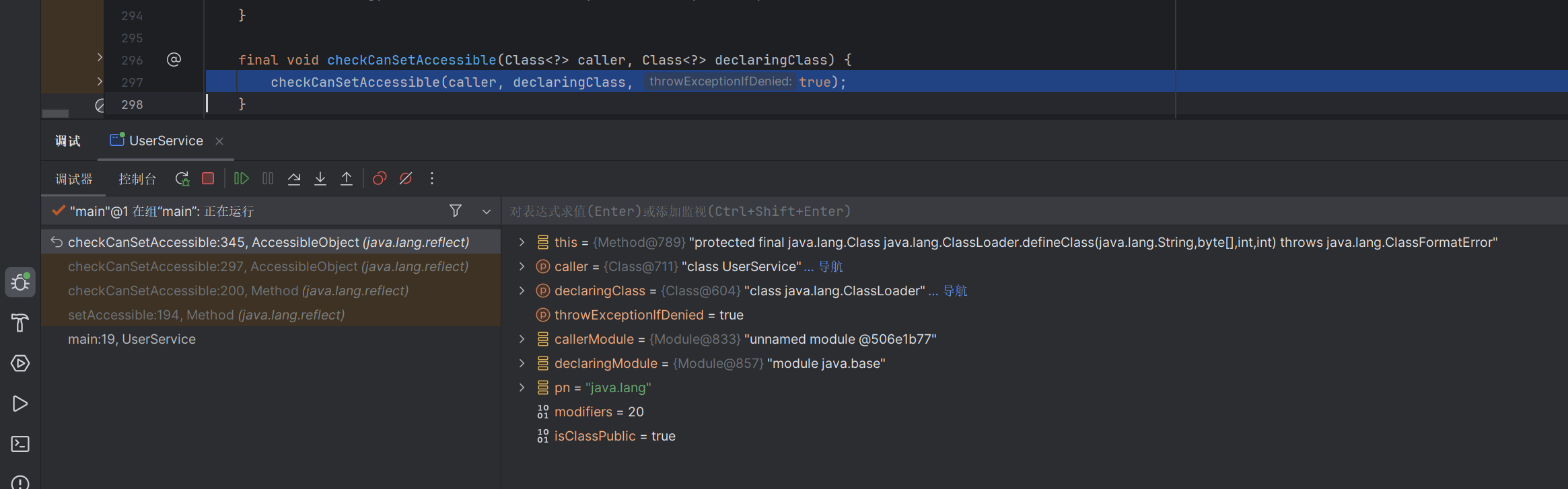Open debugger toolbar more options menu
1568x489 pixels.
pos(432,178)
